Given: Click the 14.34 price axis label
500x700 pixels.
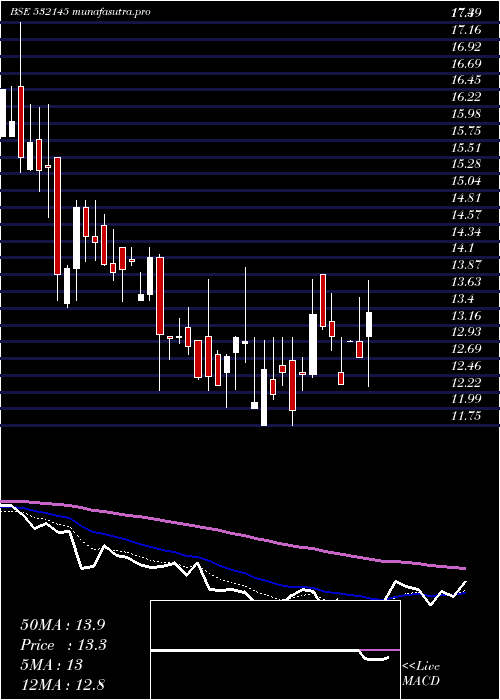Looking at the screenshot, I should pos(466,231).
